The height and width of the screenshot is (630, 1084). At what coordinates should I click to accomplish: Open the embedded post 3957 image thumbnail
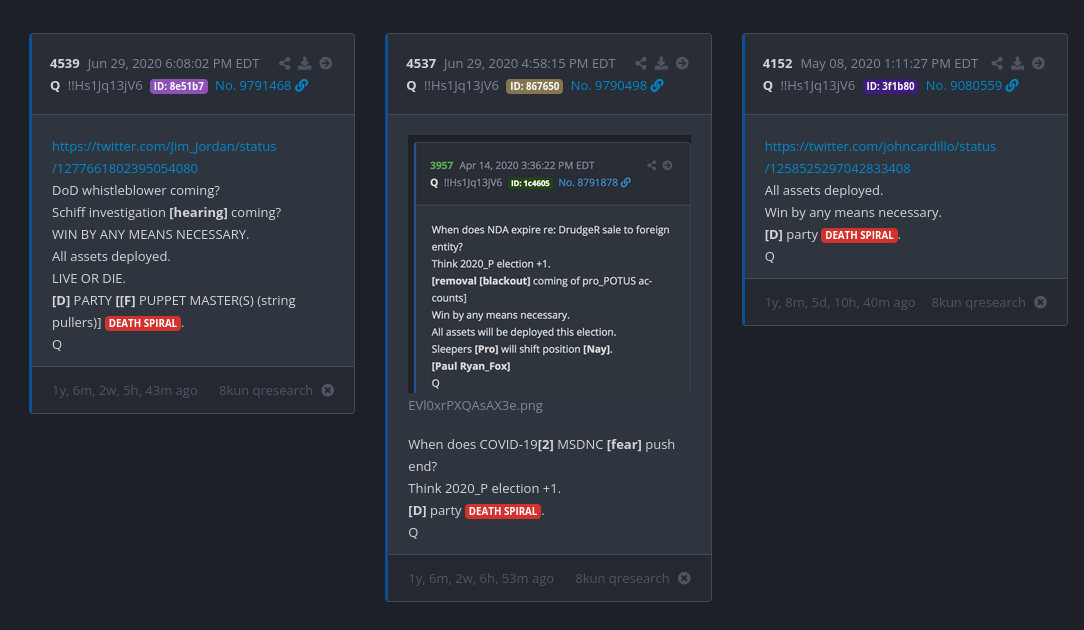[x=550, y=264]
